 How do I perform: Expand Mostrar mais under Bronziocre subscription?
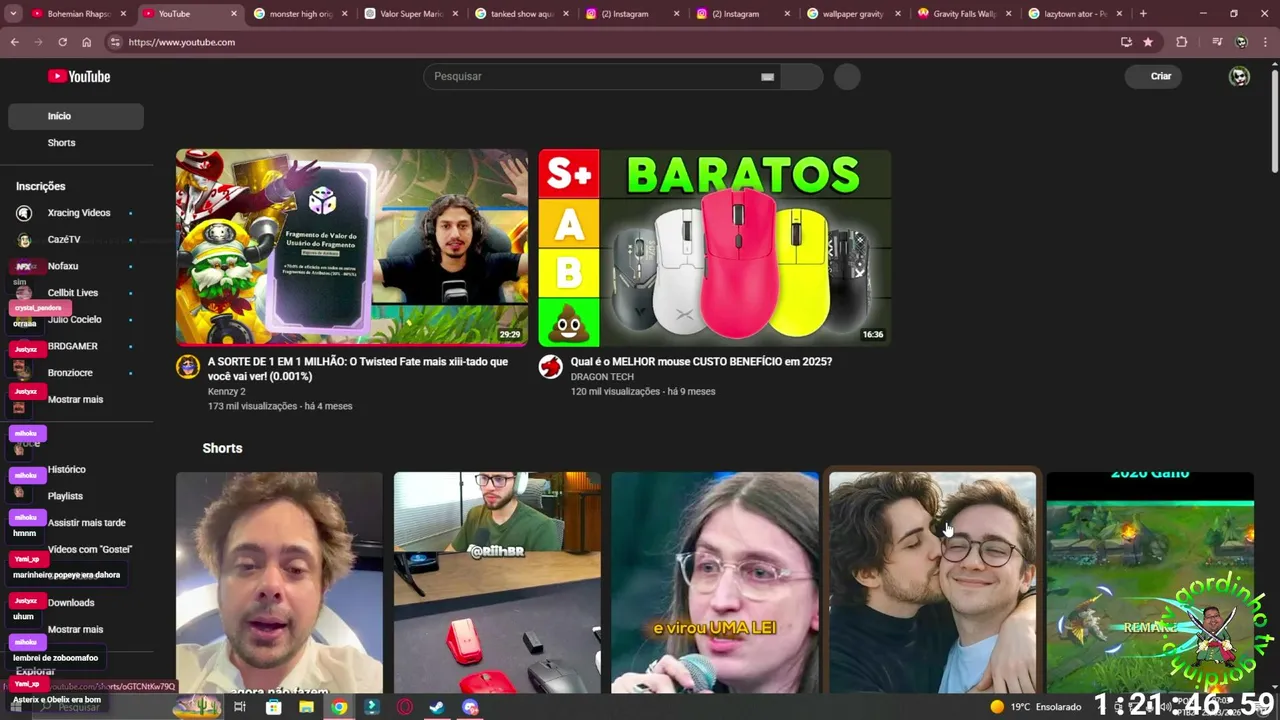75,399
